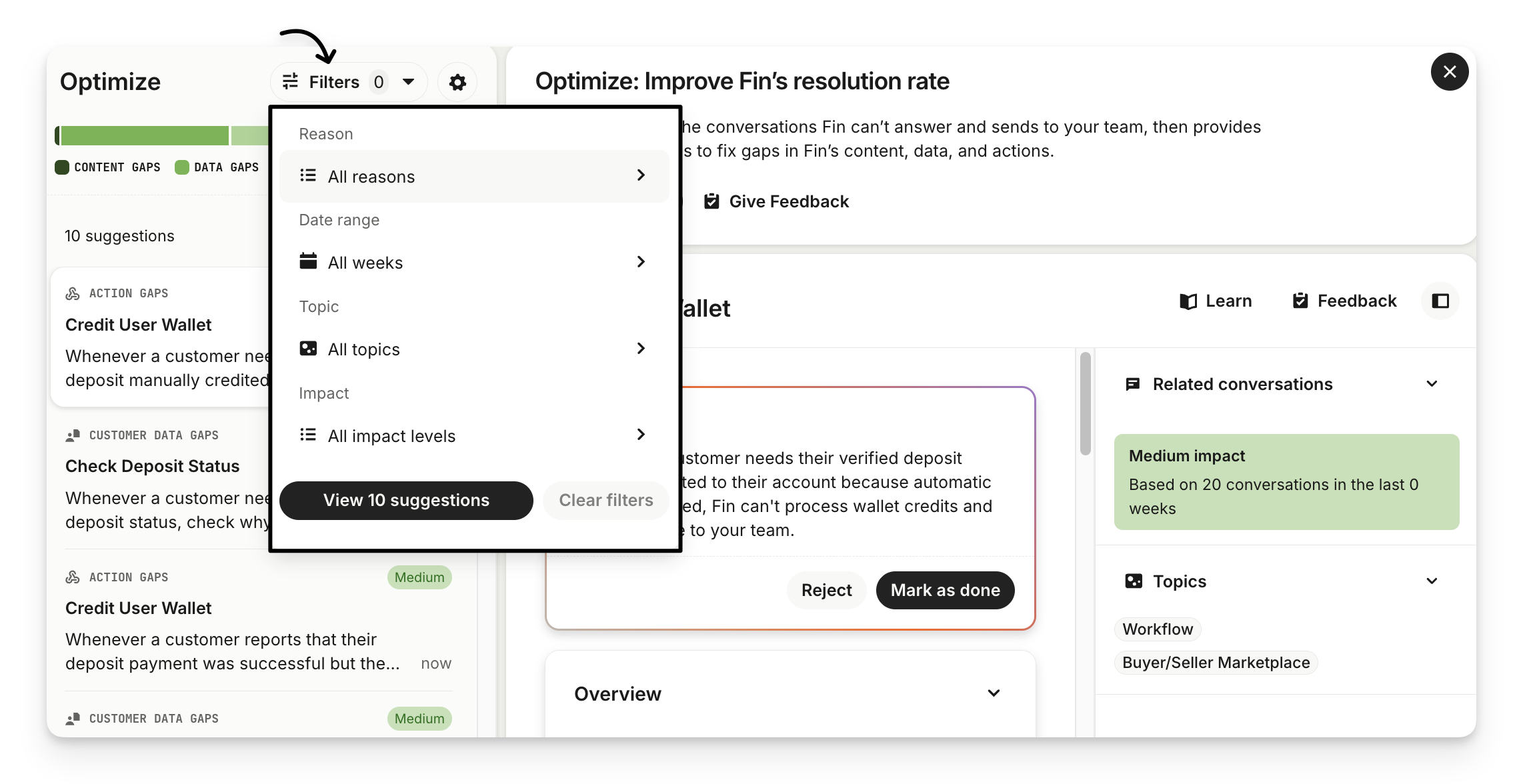
Task: Collapse the Topics section chevron
Action: point(1432,581)
